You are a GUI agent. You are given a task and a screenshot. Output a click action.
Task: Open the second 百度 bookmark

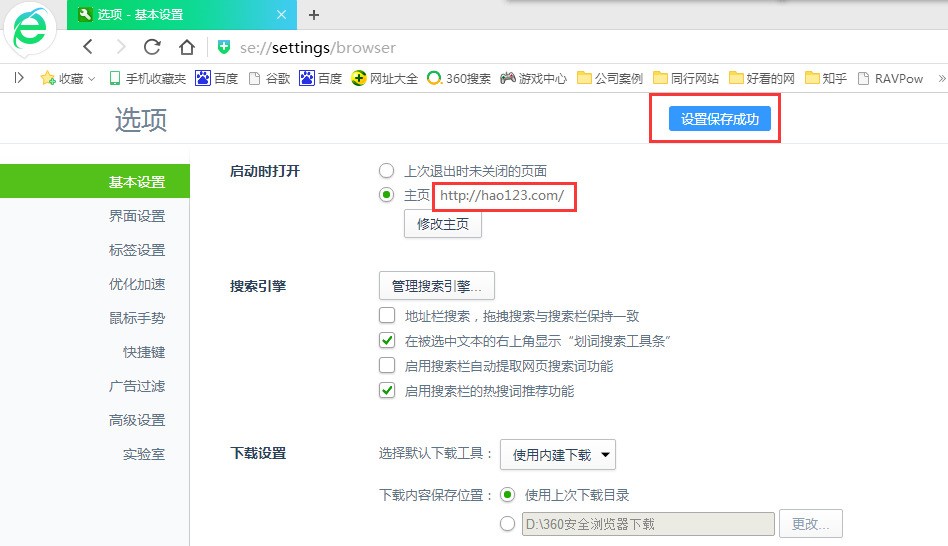pos(320,78)
